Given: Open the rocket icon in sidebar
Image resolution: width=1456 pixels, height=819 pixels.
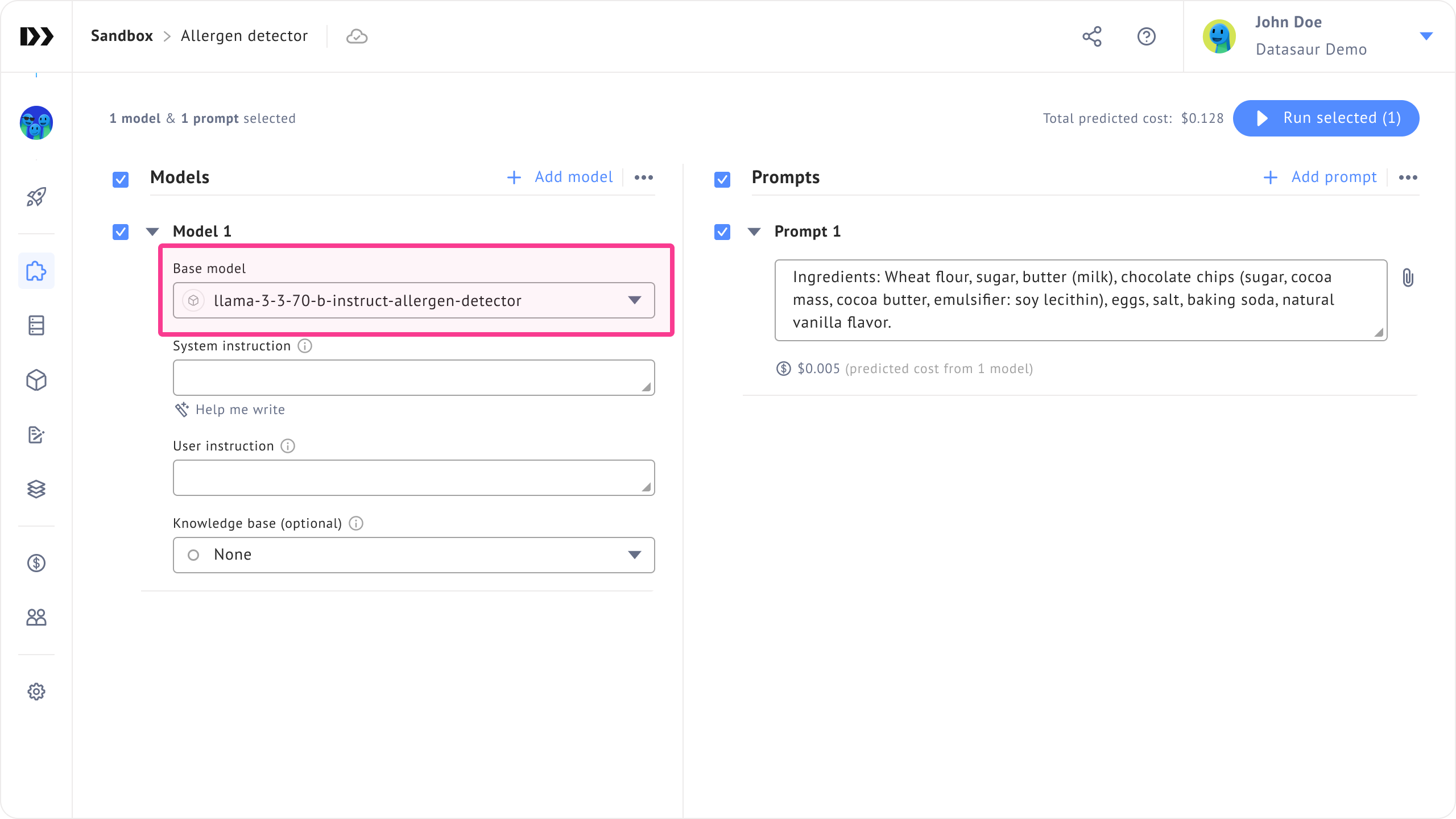Looking at the screenshot, I should pyautogui.click(x=36, y=197).
